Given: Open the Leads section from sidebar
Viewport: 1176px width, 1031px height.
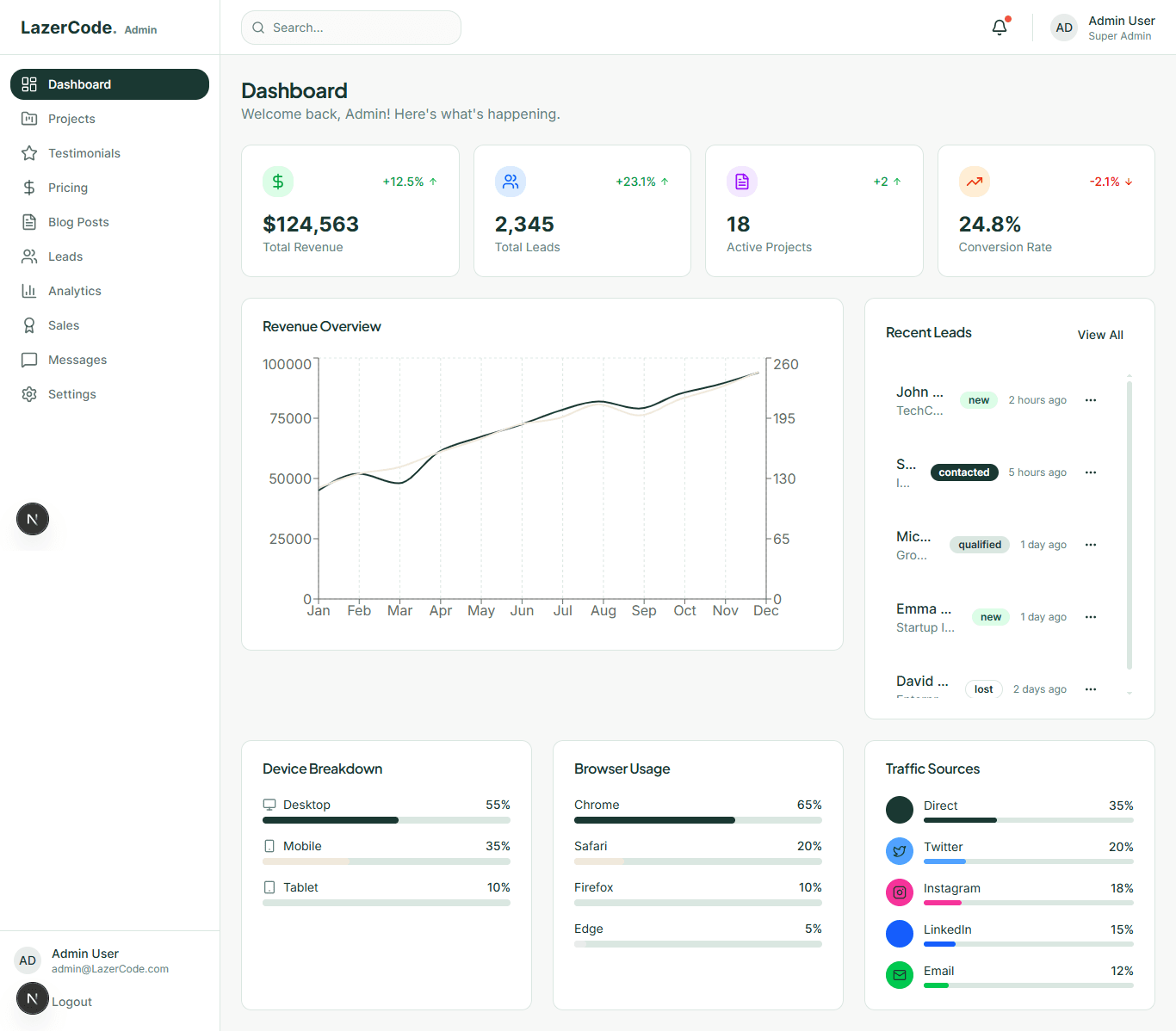Looking at the screenshot, I should [64, 256].
